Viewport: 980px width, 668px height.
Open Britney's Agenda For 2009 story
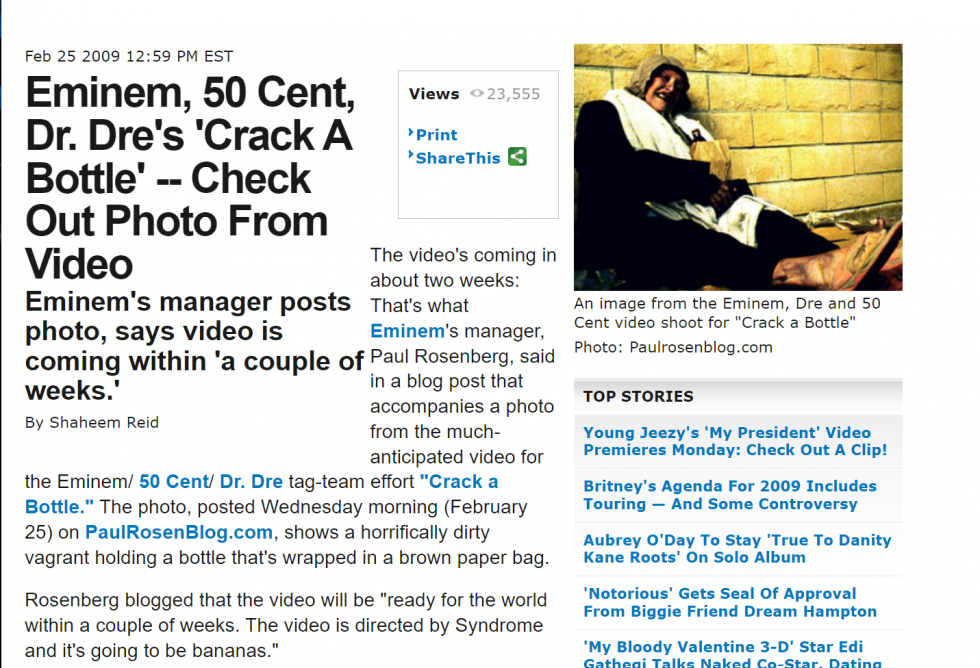coord(730,495)
